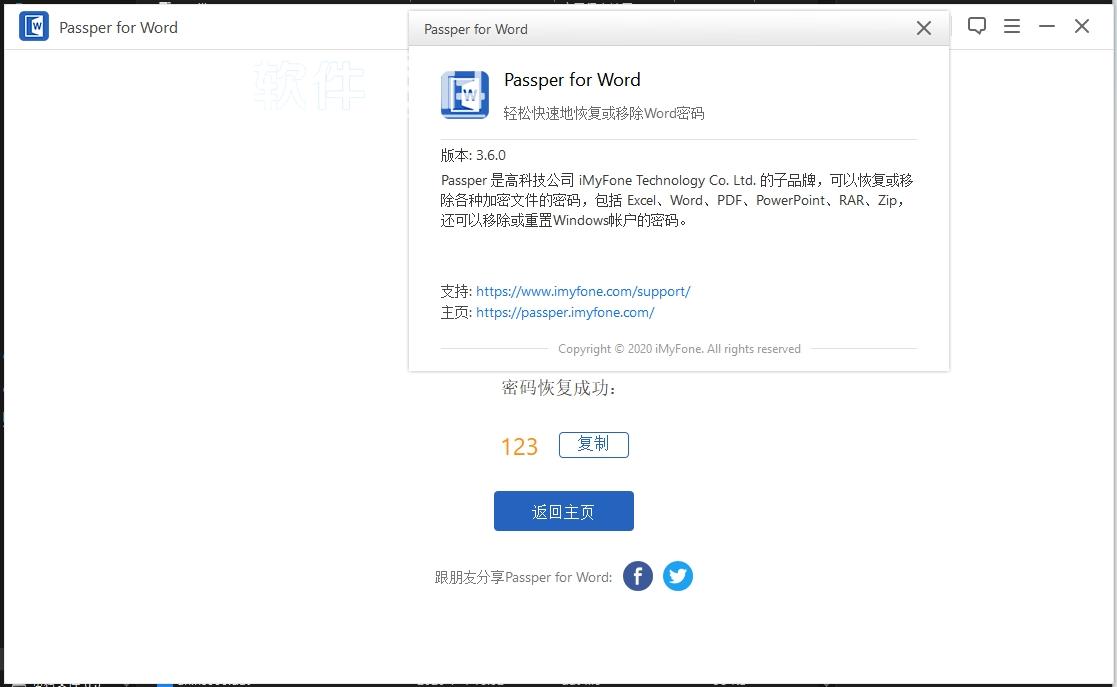Screen dimensions: 1117x687
Task: Open the imyfone.com/support link
Action: pyautogui.click(x=583, y=291)
